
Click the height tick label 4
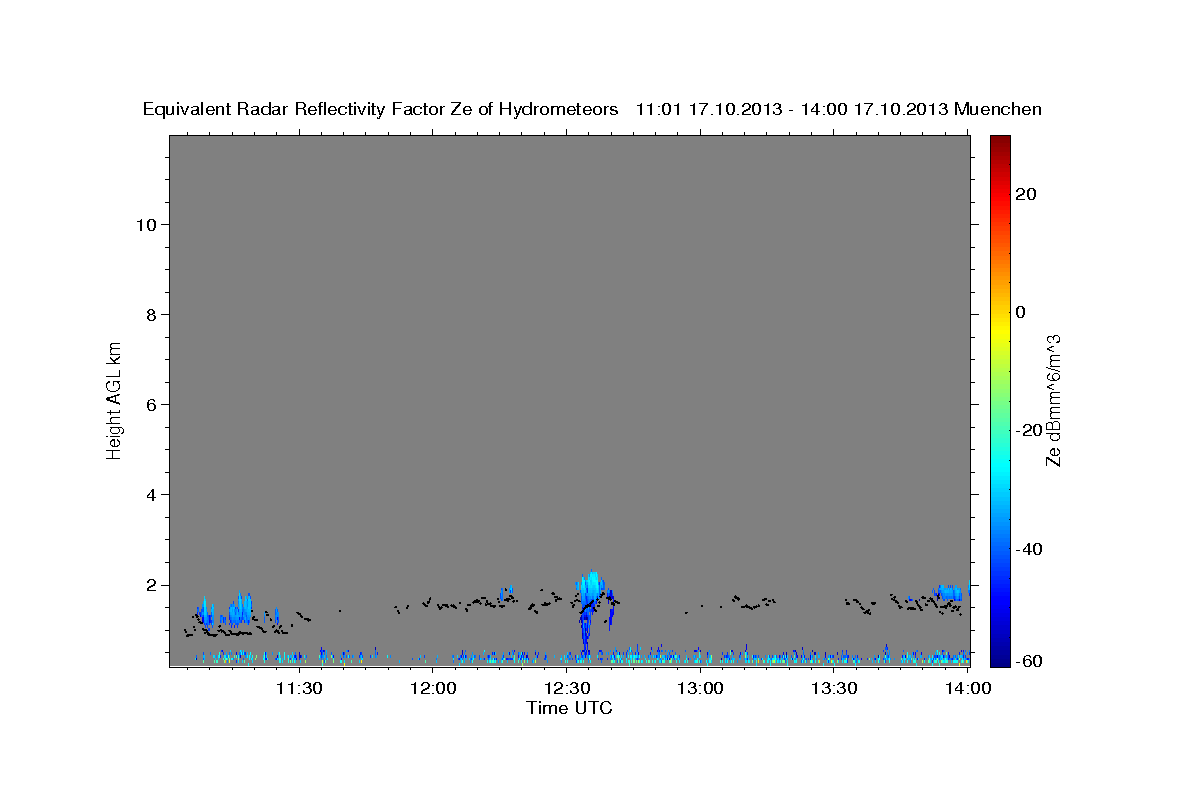pyautogui.click(x=152, y=494)
